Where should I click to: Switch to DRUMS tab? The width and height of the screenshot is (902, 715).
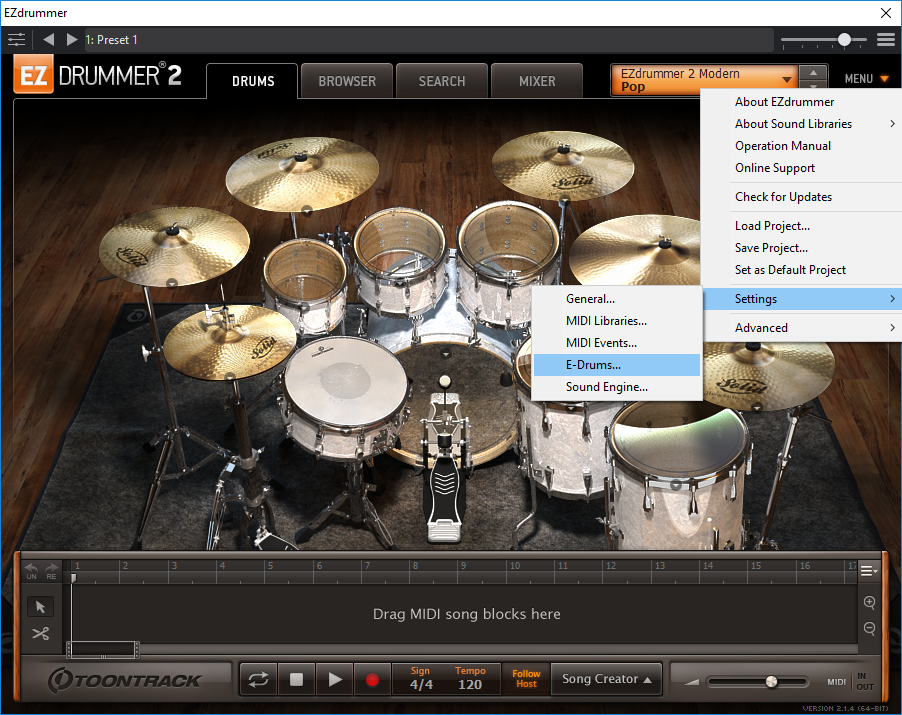coord(253,81)
